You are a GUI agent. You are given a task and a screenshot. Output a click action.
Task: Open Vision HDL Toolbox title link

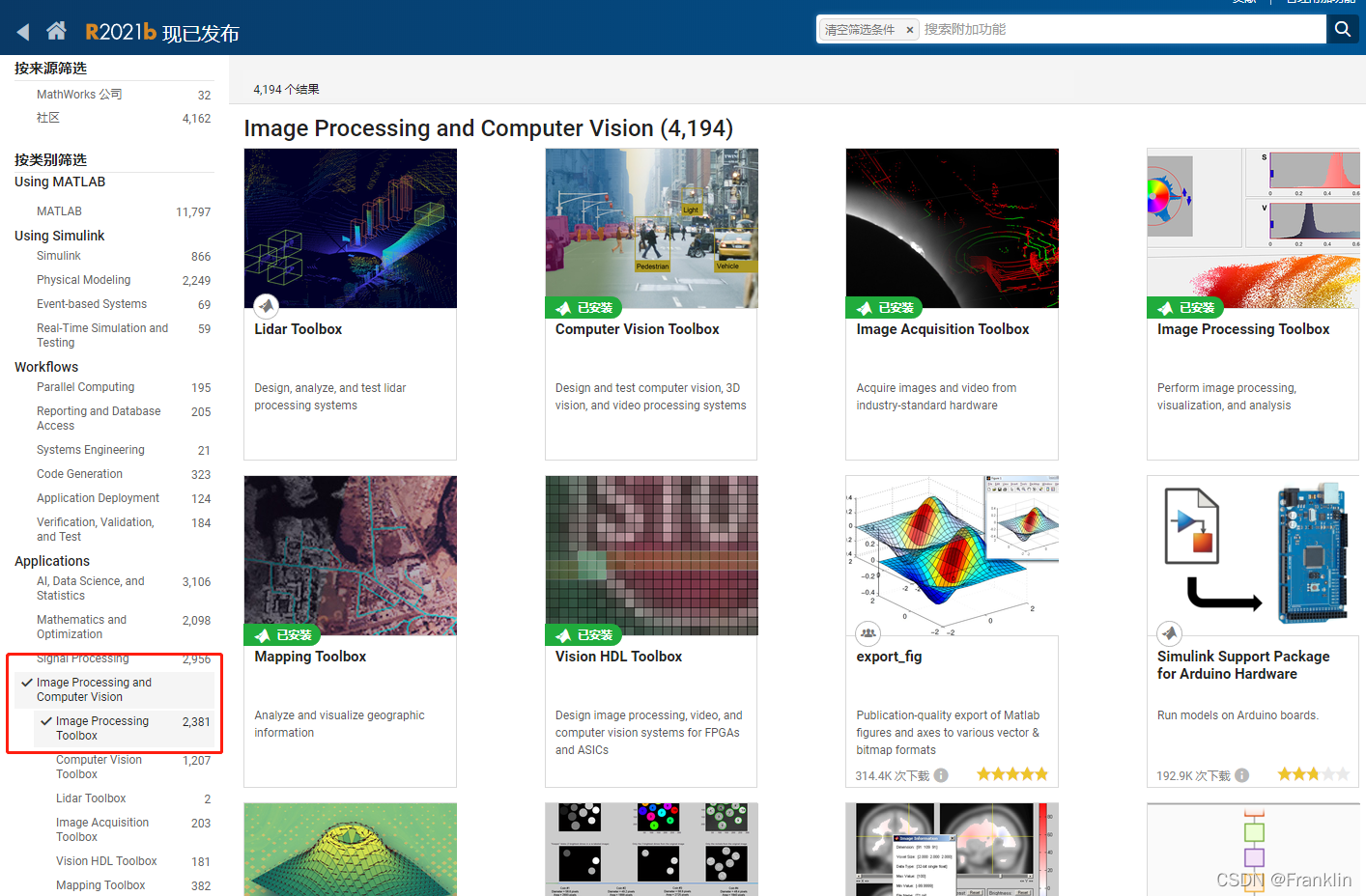tap(619, 657)
